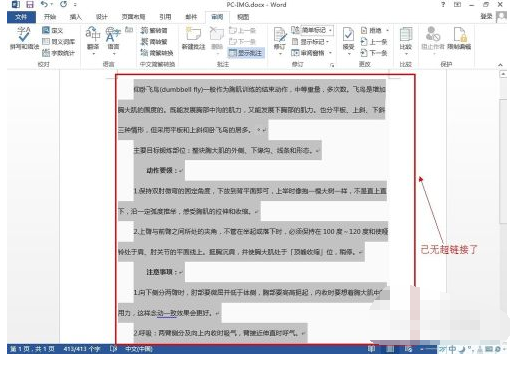
Task: Click page count 第1页 in status bar
Action: 32,349
